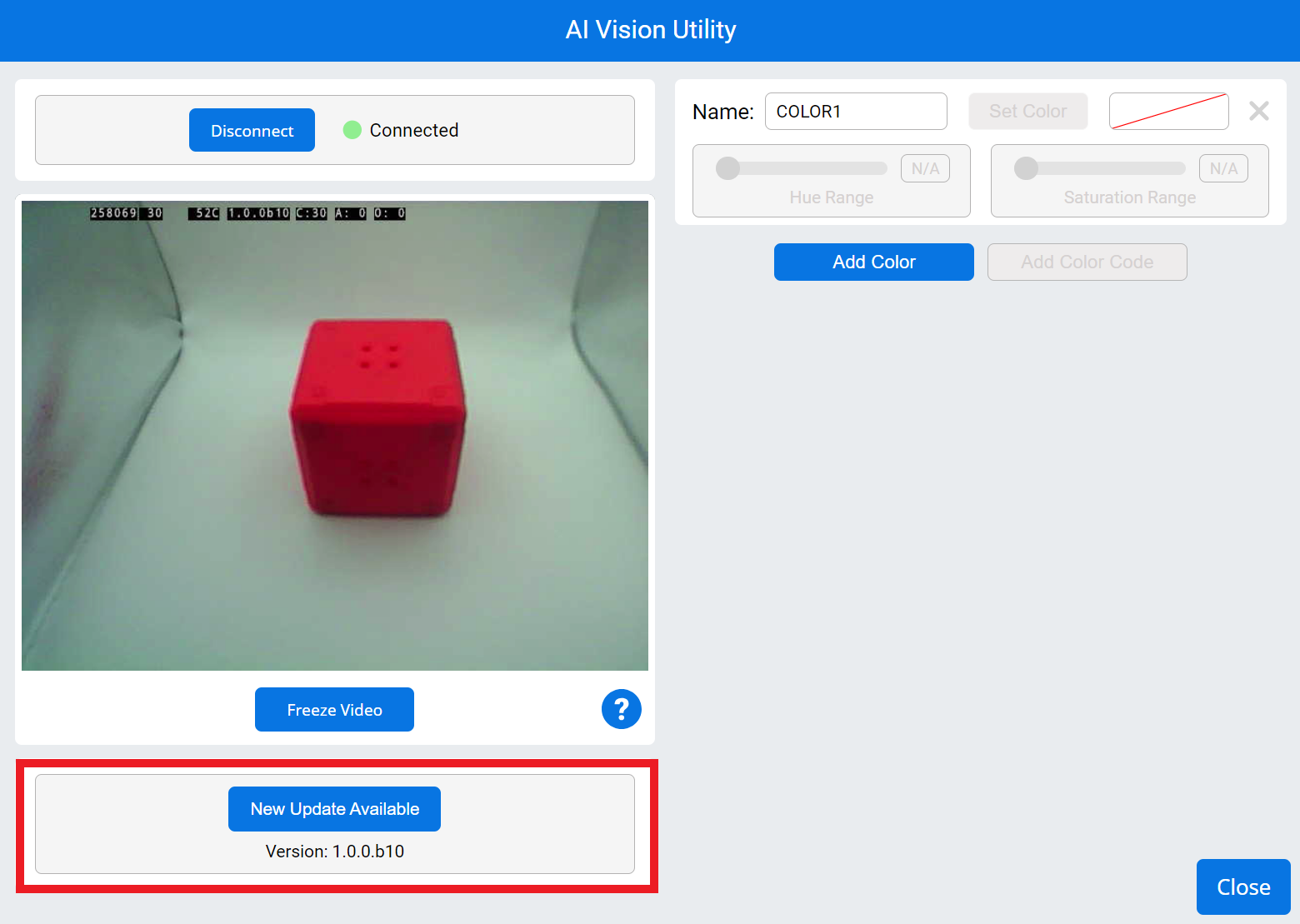The height and width of the screenshot is (924, 1300).
Task: Toggle Disconnect from the AI Vision sensor
Action: point(252,130)
